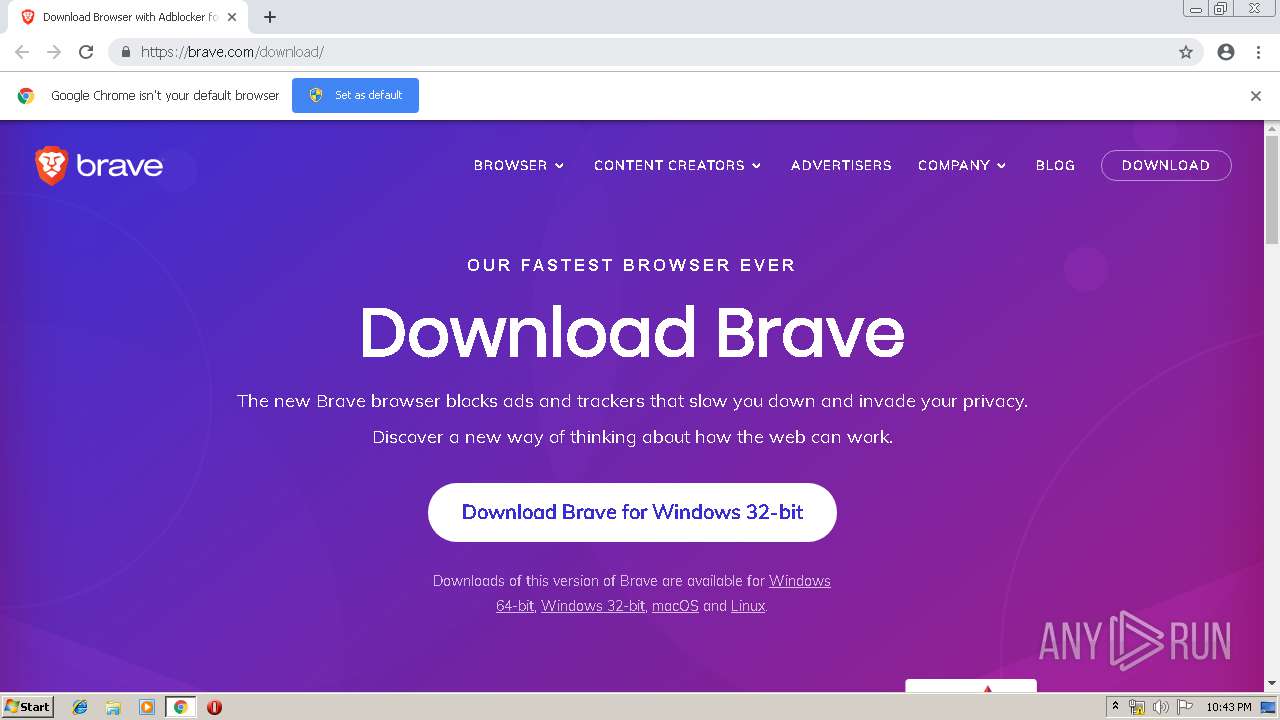This screenshot has width=1280, height=720.
Task: Expand the COMPANY menu
Action: tap(962, 165)
